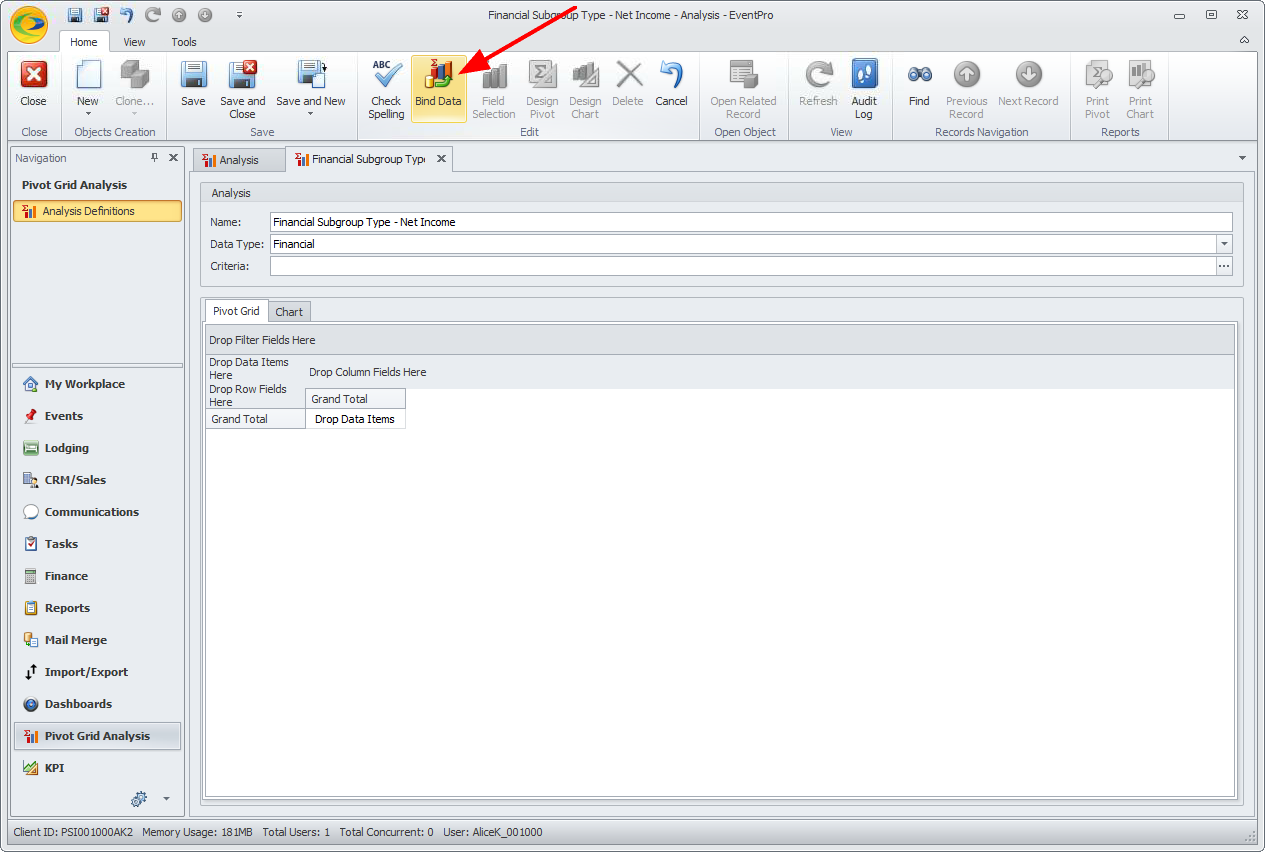Click the Cancel ribbon button
Viewport: 1265px width, 852px height.
pos(671,84)
